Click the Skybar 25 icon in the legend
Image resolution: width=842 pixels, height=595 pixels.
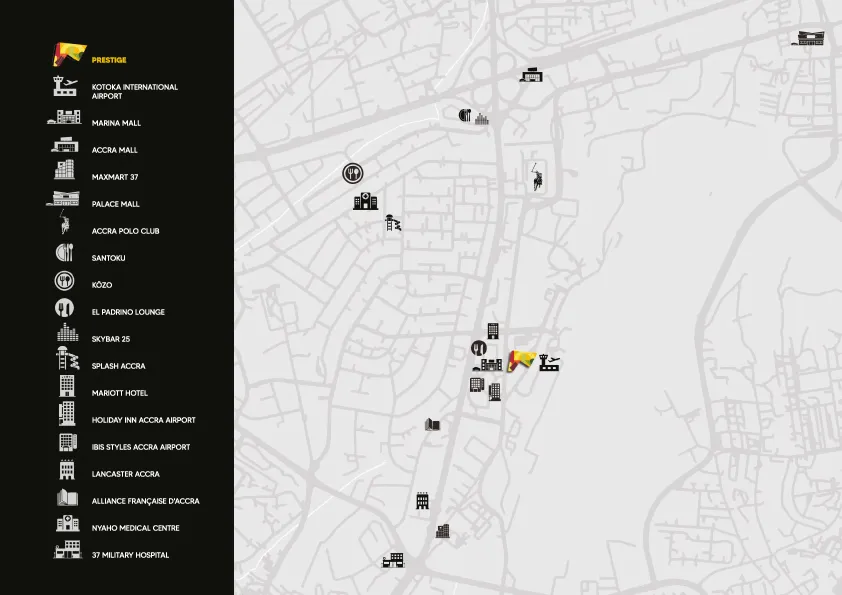68,332
